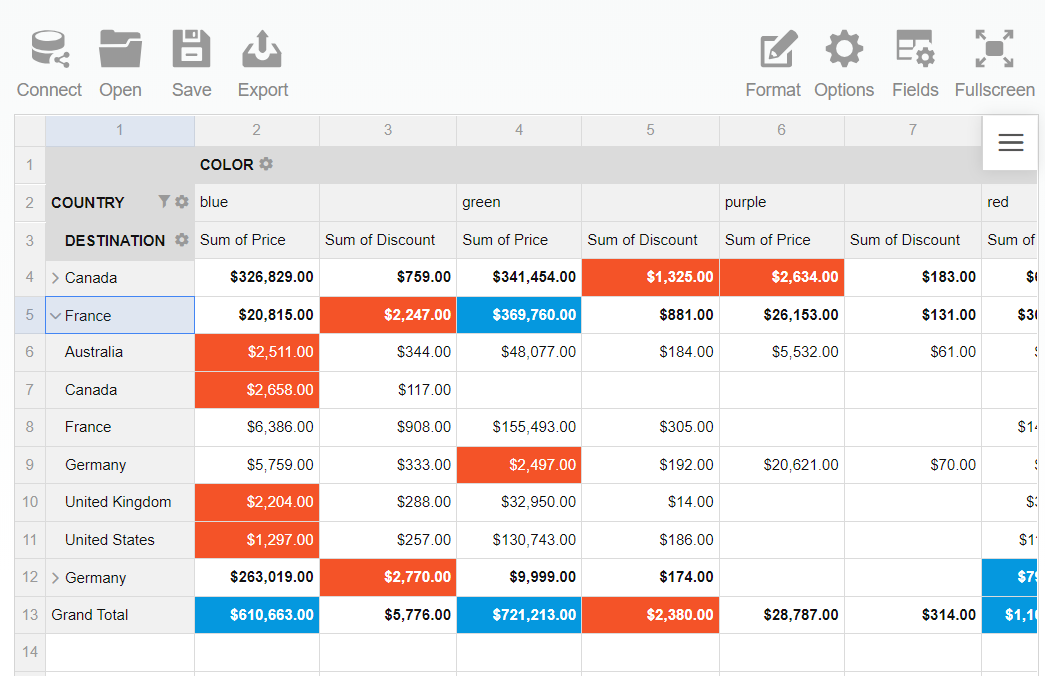Select row 13 number header
Viewport: 1045px width, 676px height.
click(x=30, y=615)
